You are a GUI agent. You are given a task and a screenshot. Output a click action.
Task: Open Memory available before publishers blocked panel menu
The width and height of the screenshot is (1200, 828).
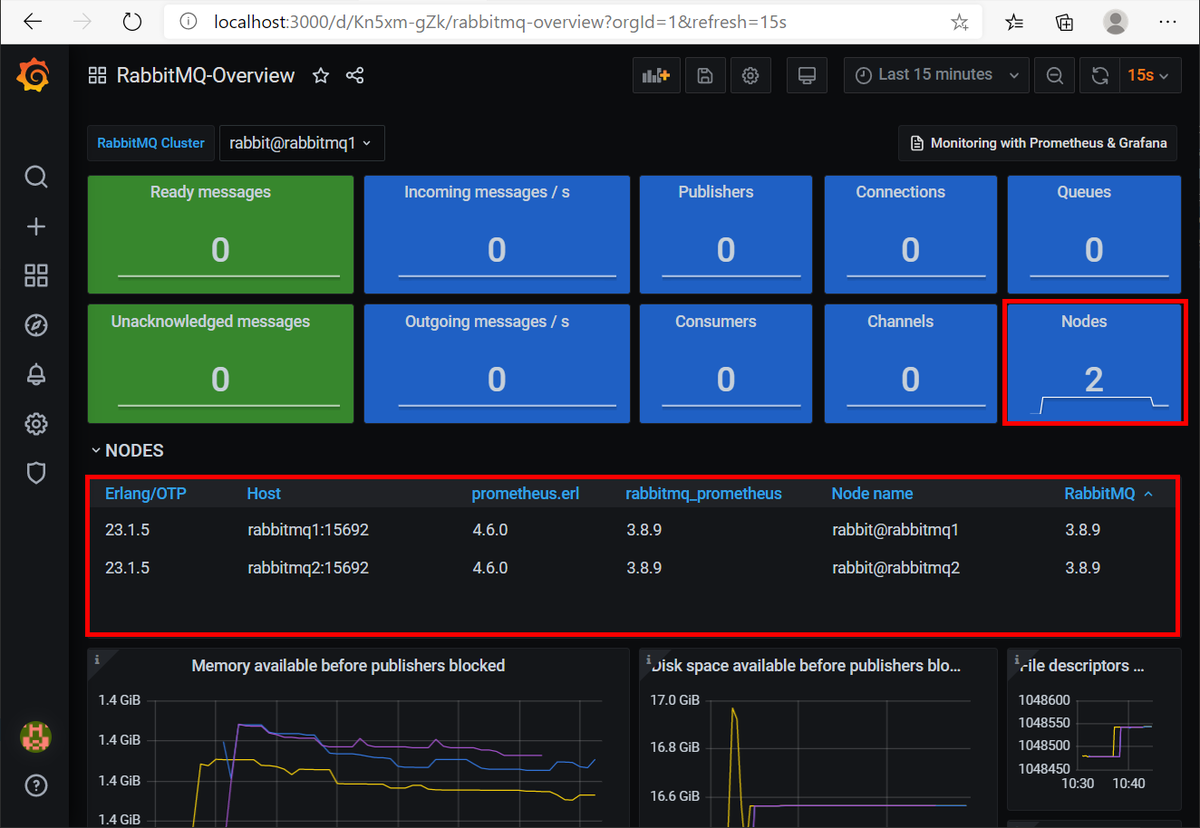point(348,665)
